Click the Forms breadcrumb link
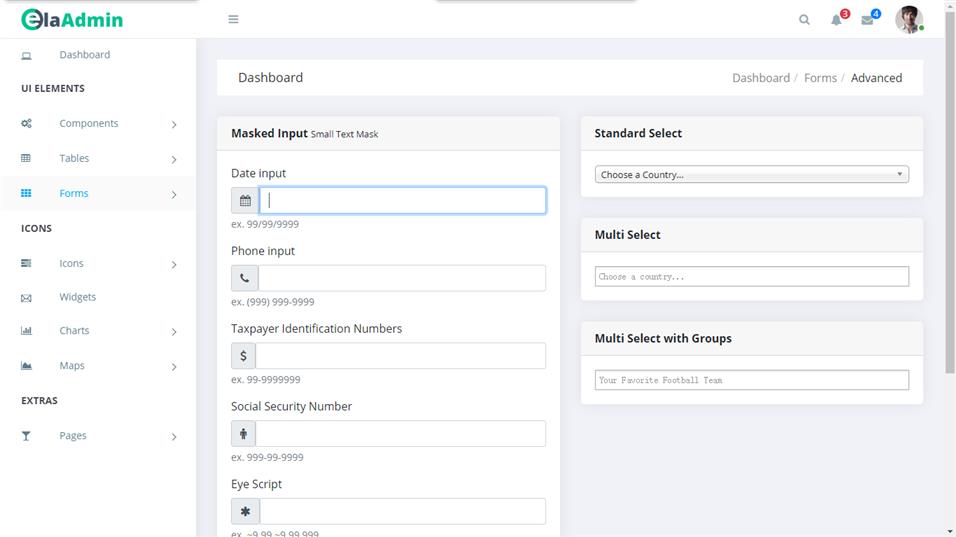The image size is (956, 537). pos(820,78)
